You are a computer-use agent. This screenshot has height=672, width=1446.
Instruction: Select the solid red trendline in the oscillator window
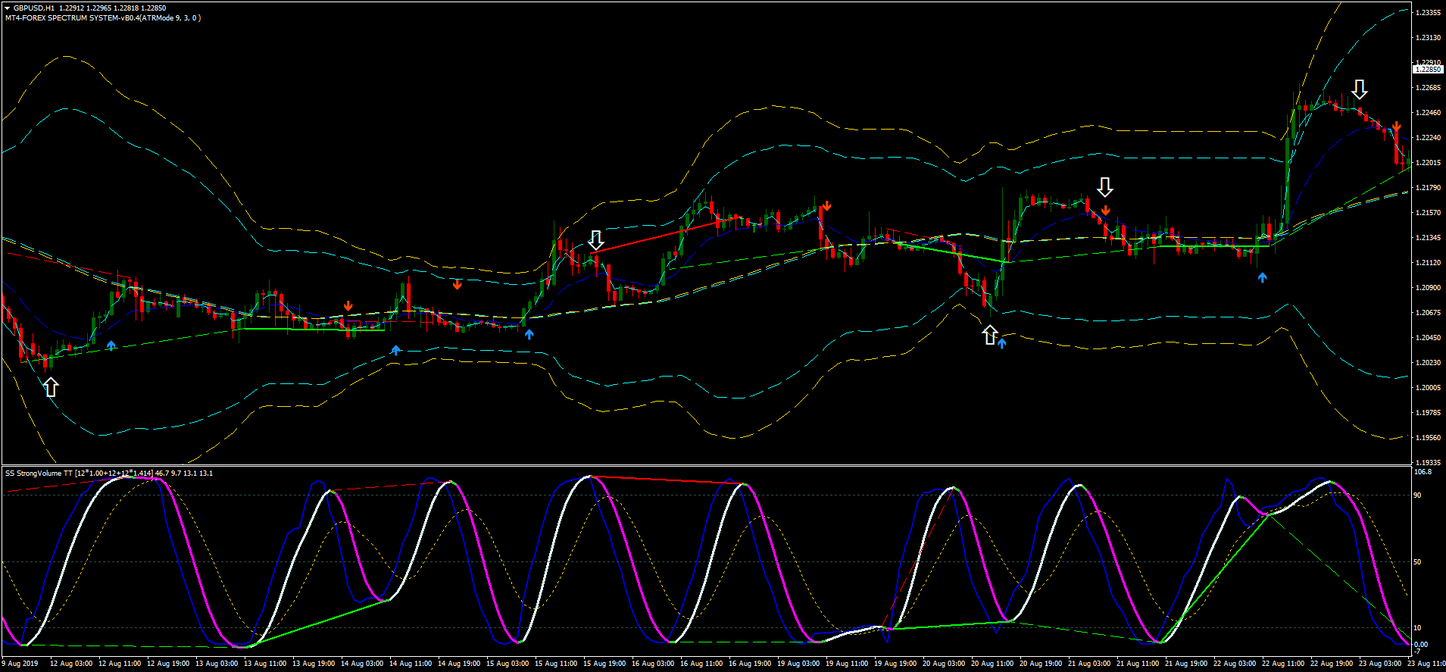click(x=668, y=480)
